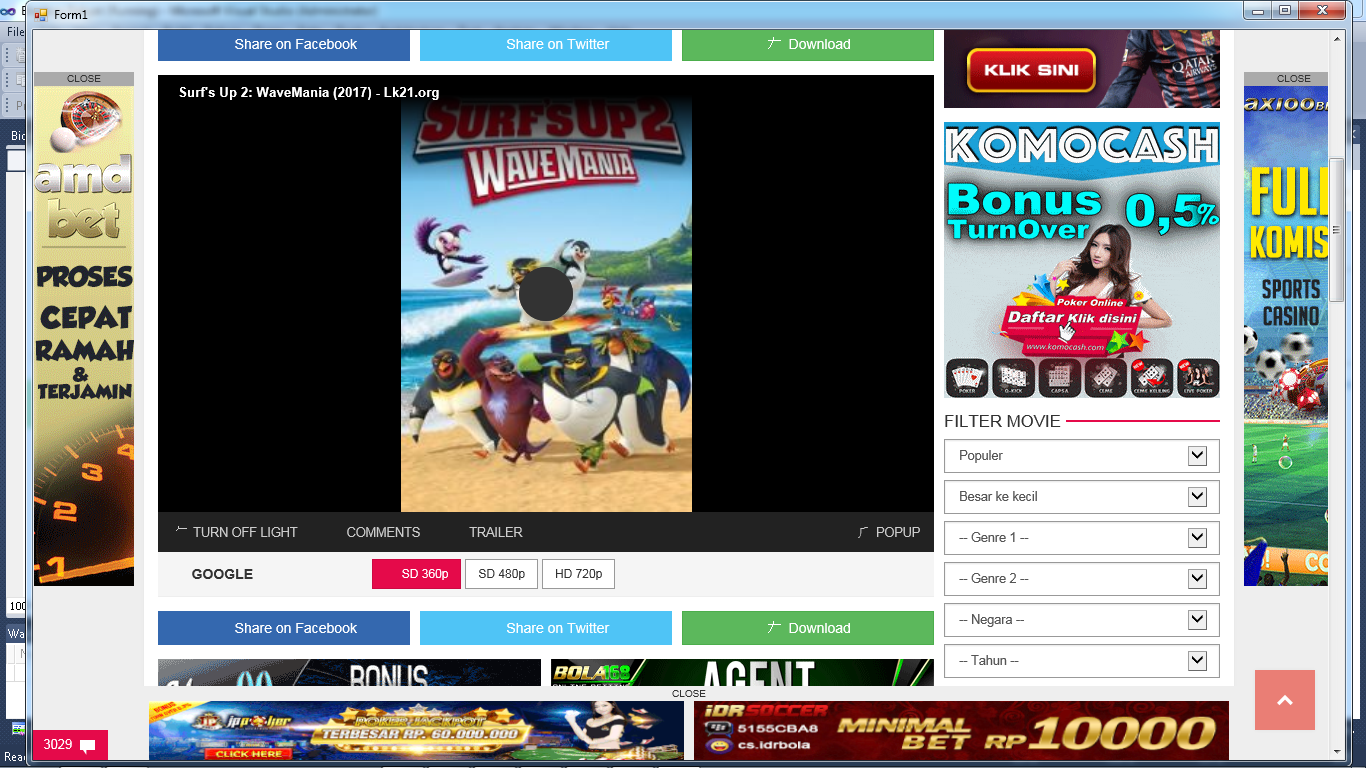Open the TRAILER tab

(x=496, y=532)
